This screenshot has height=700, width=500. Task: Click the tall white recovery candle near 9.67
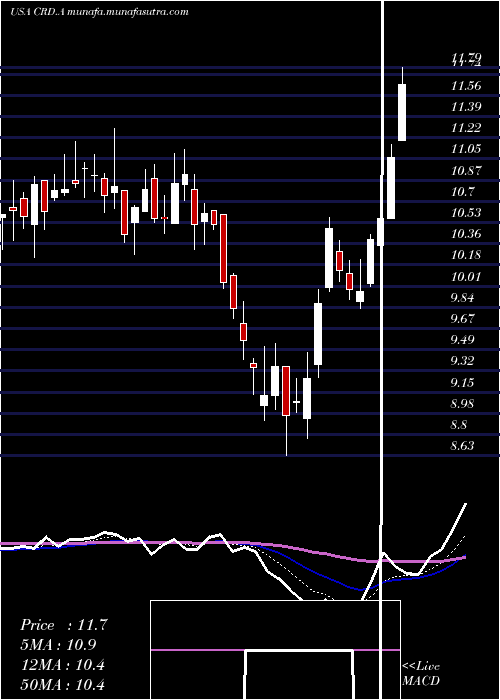coord(318,334)
